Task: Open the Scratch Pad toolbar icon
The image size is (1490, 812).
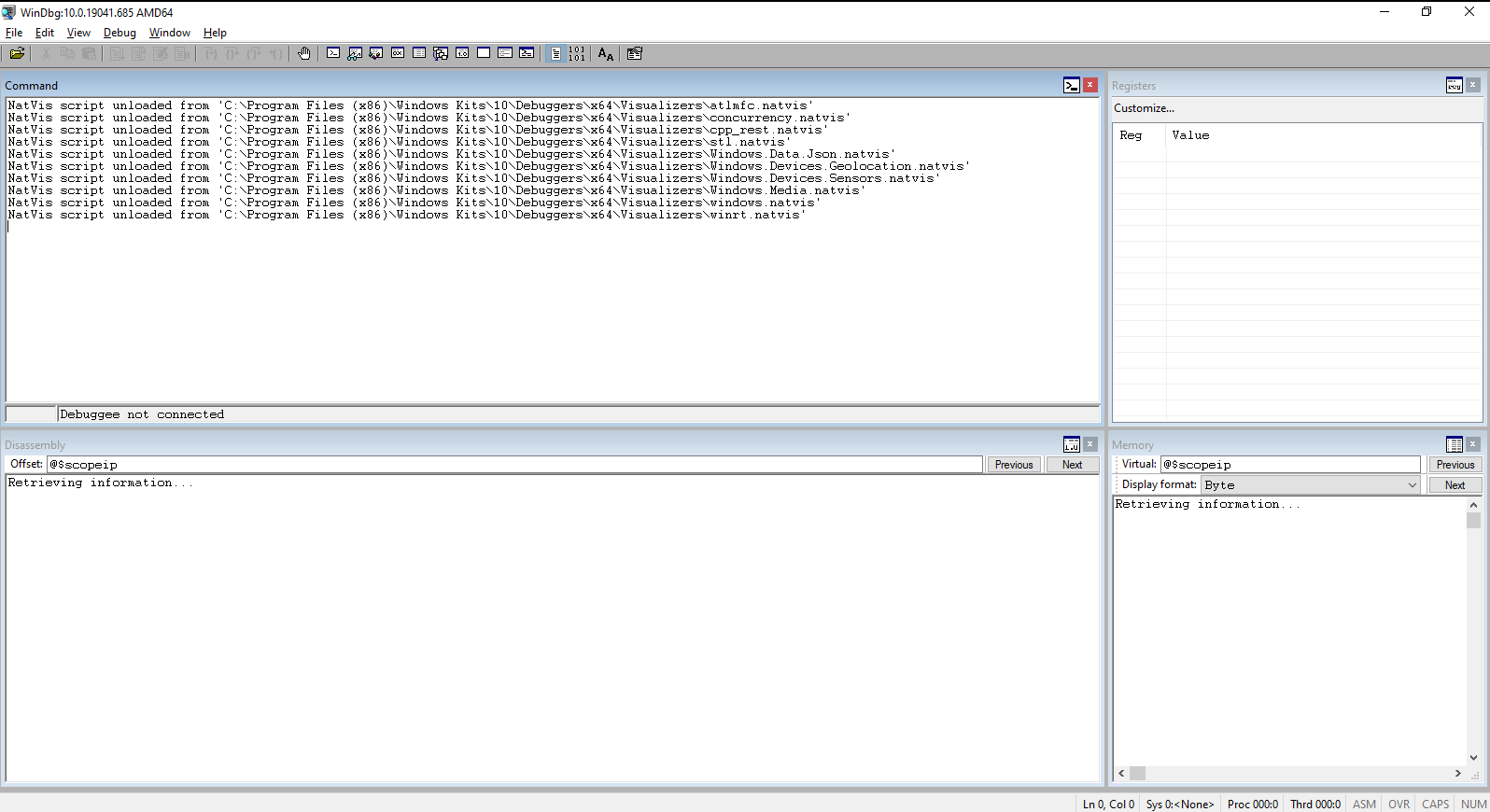Action: pos(484,54)
